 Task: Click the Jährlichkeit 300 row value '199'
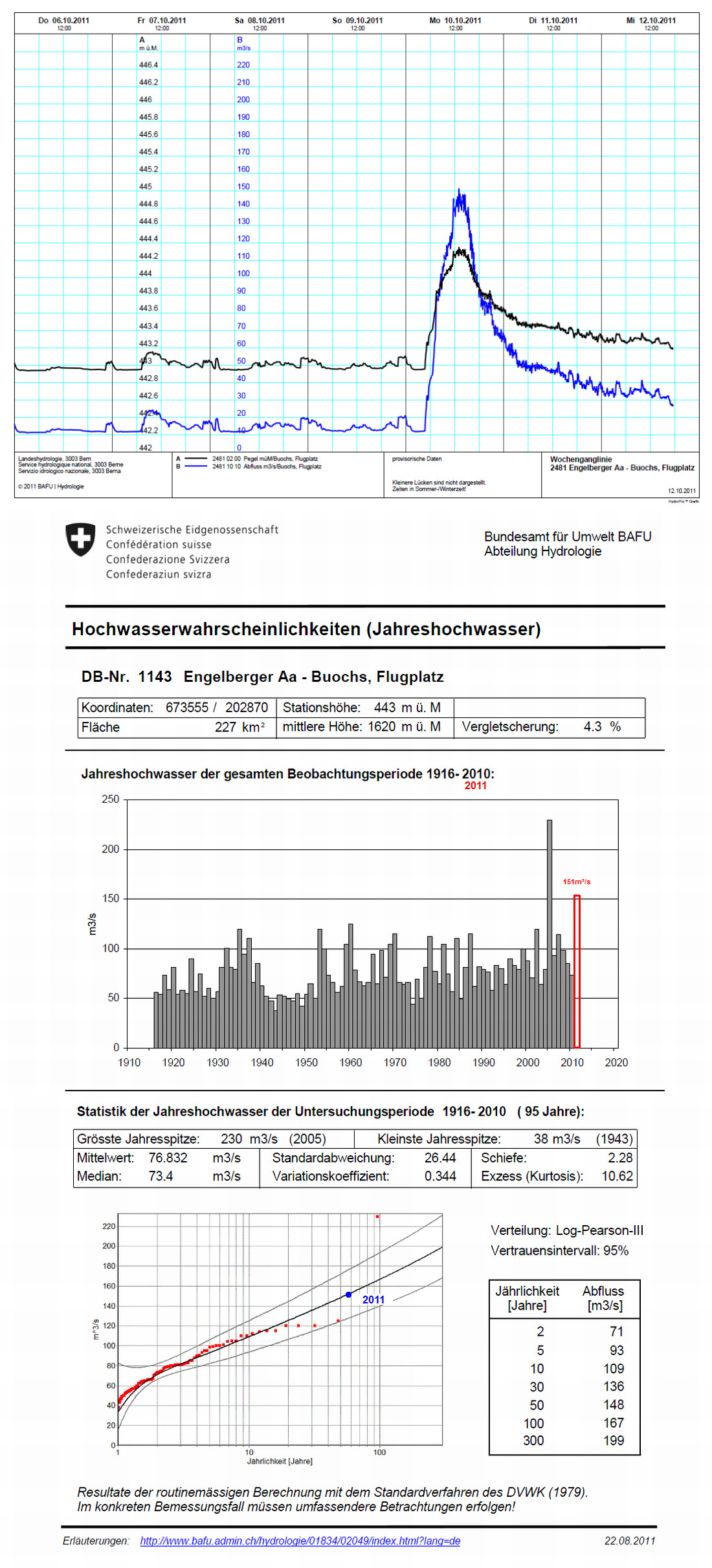(x=614, y=1440)
